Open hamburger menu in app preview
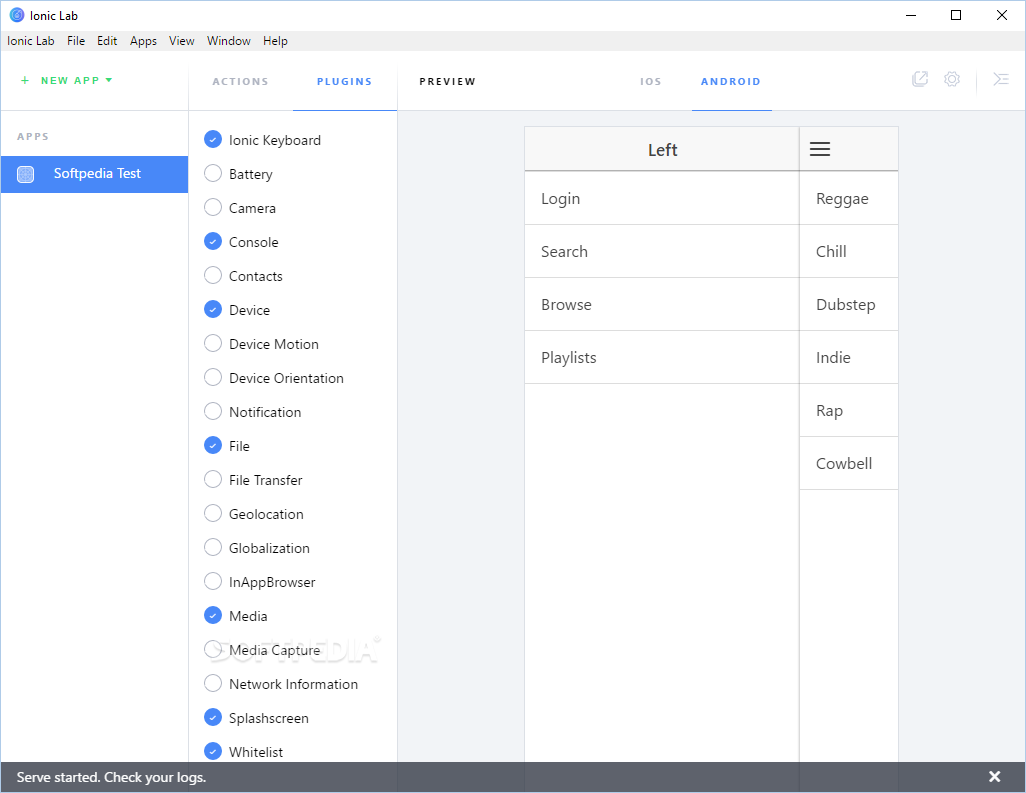Screen dimensions: 1026x793 pyautogui.click(x=820, y=149)
